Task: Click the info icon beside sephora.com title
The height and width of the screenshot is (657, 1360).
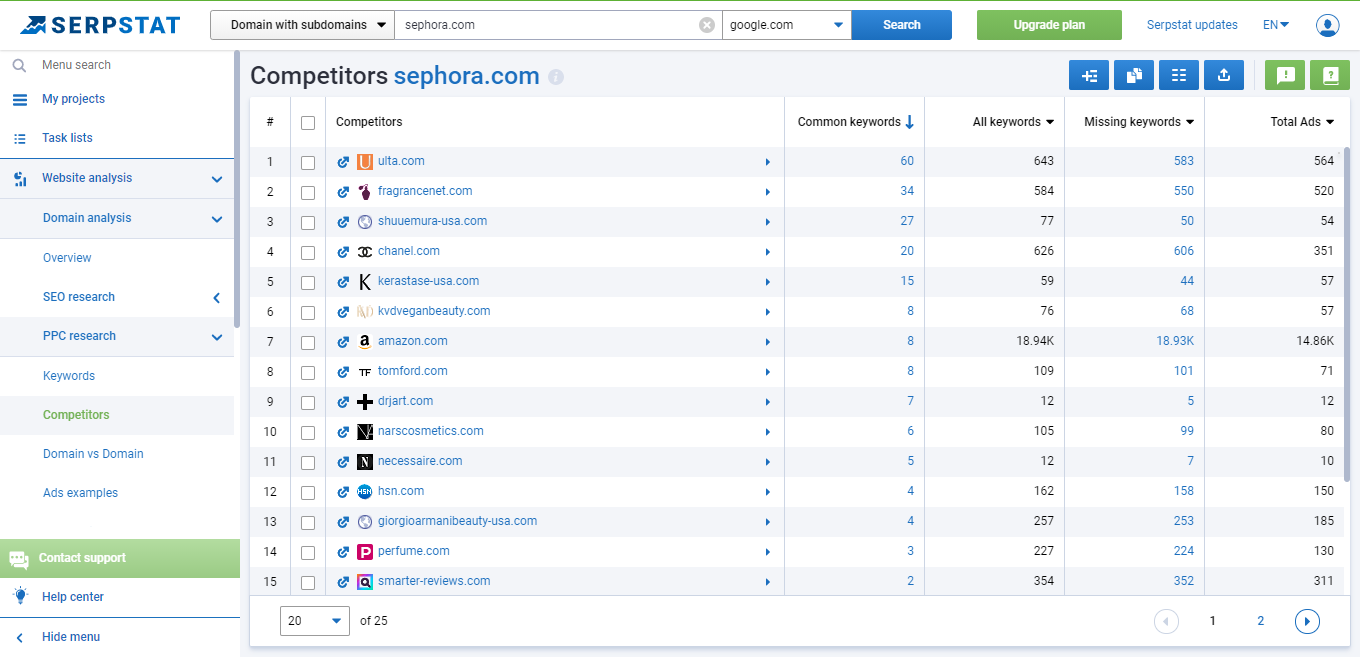Action: [556, 77]
